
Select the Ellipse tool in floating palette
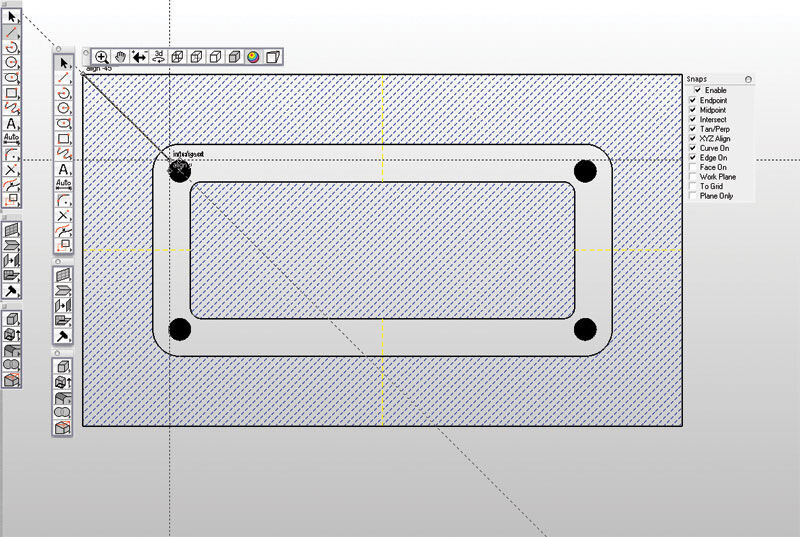63,124
